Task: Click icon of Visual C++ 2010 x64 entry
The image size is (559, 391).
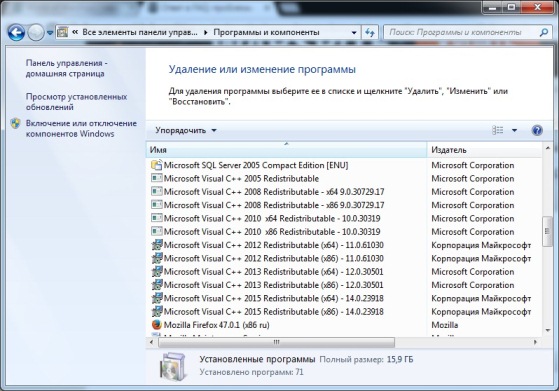Action: click(x=157, y=218)
